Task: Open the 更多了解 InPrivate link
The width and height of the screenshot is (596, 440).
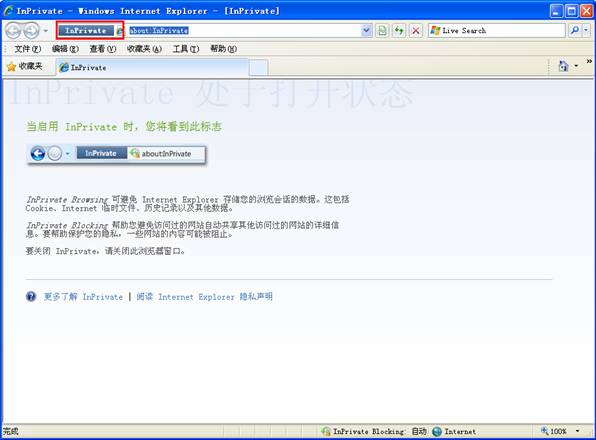Action: pos(83,296)
